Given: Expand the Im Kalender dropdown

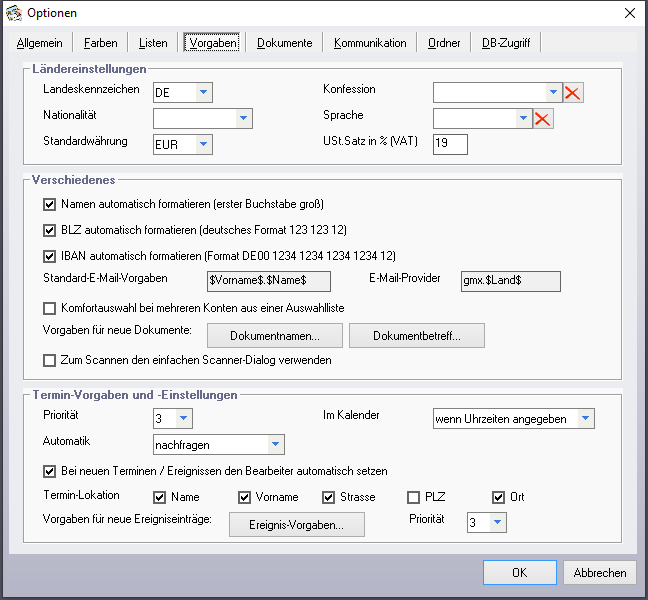Looking at the screenshot, I should [x=585, y=418].
